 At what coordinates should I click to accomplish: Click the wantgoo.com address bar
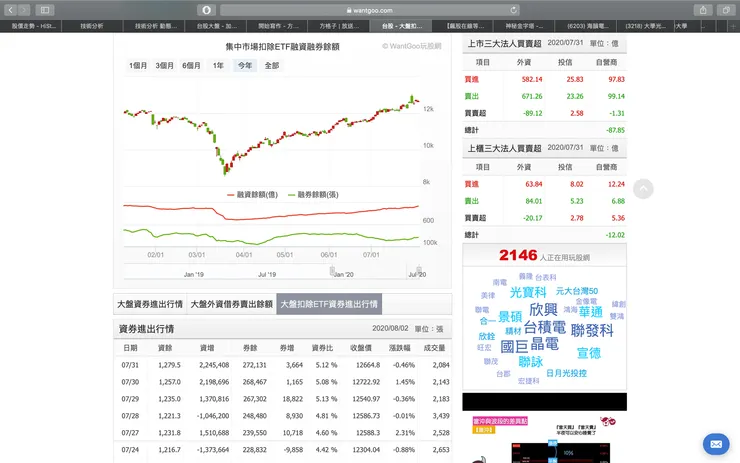tap(370, 10)
